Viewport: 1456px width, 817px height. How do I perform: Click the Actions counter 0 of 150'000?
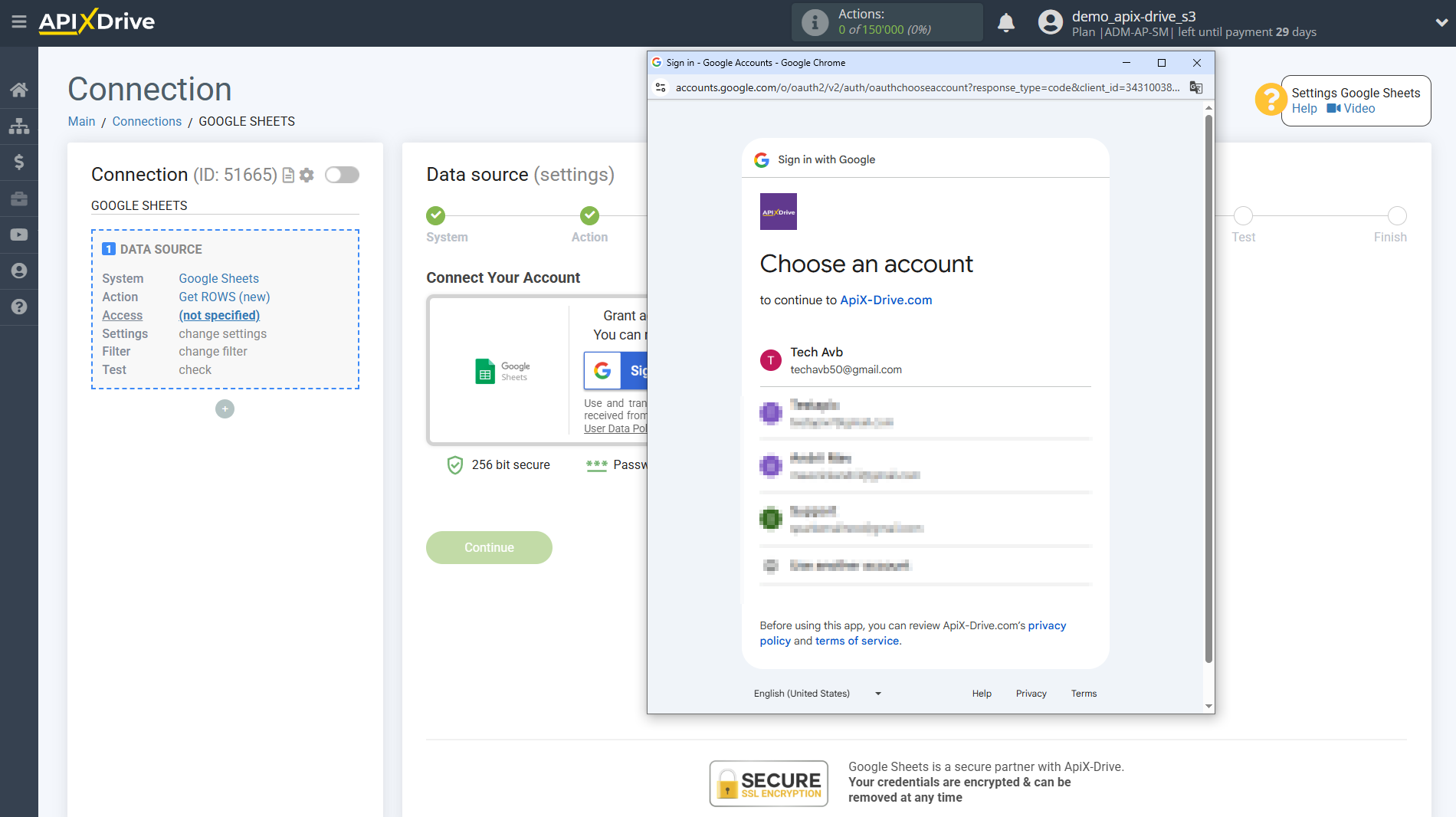click(x=885, y=30)
